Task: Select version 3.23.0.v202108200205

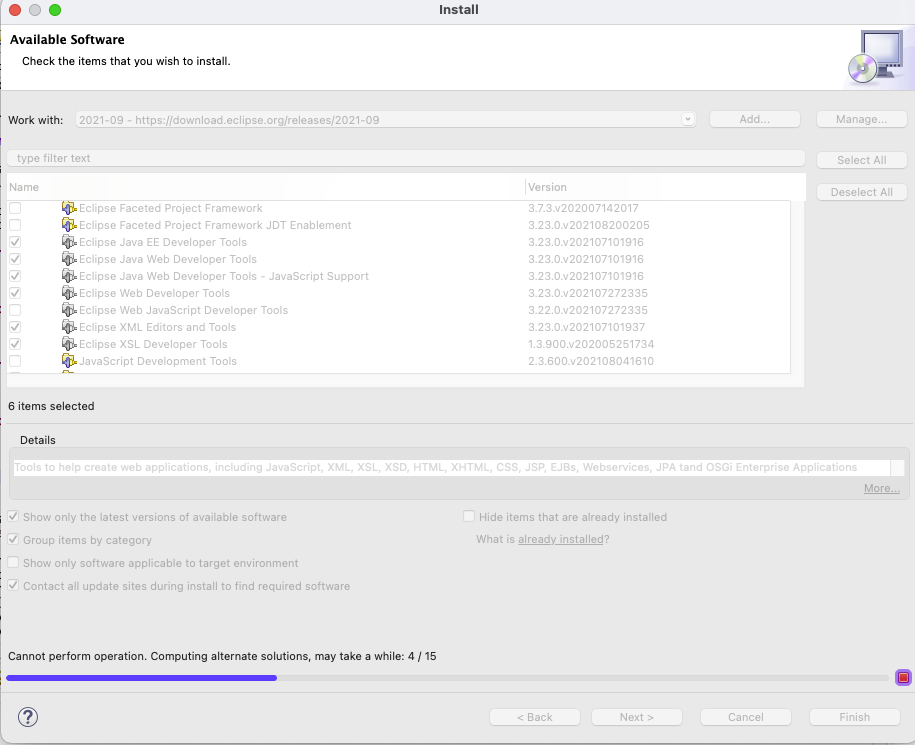Action: [588, 225]
